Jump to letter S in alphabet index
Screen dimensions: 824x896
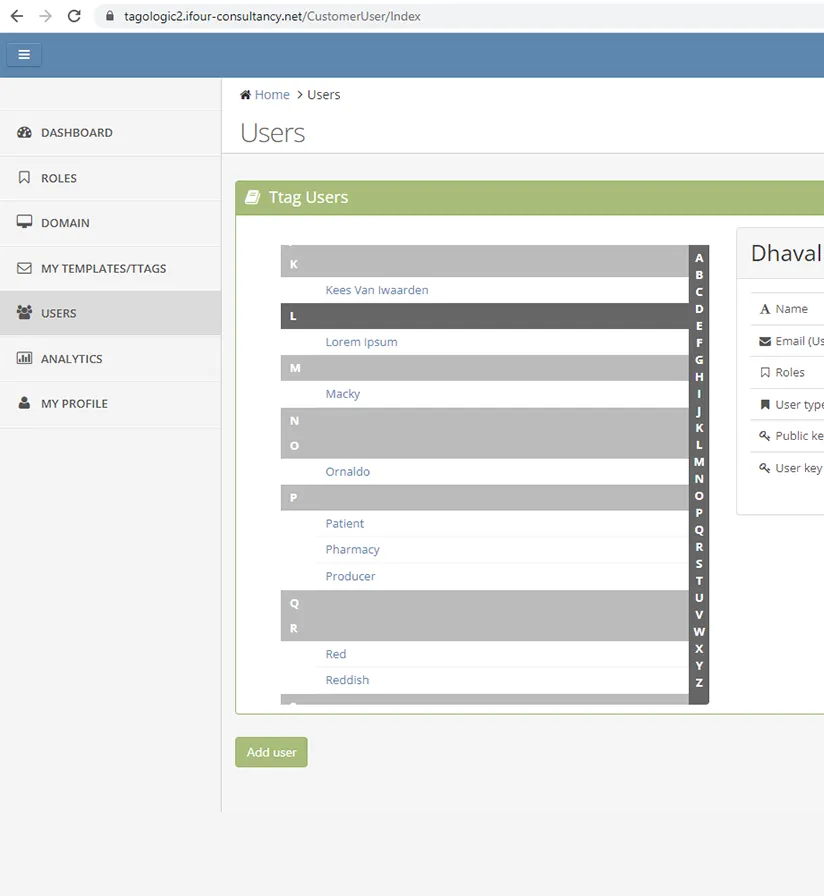click(x=699, y=564)
